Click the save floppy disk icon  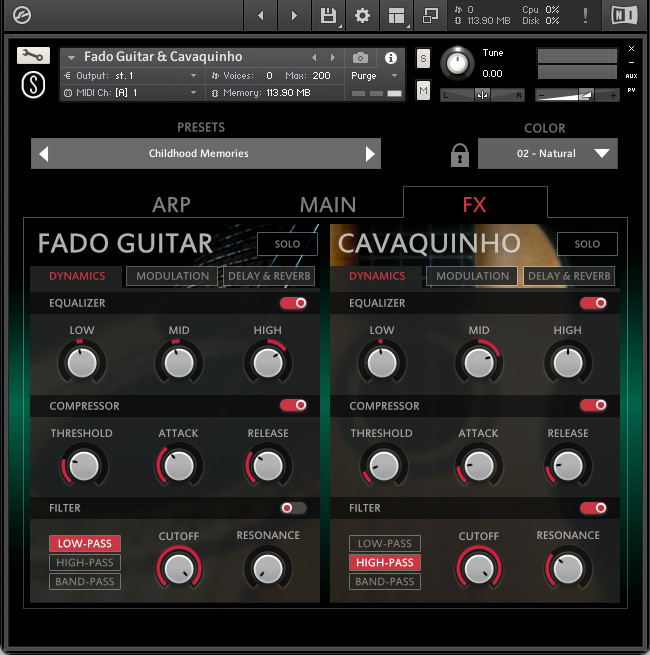[x=328, y=15]
